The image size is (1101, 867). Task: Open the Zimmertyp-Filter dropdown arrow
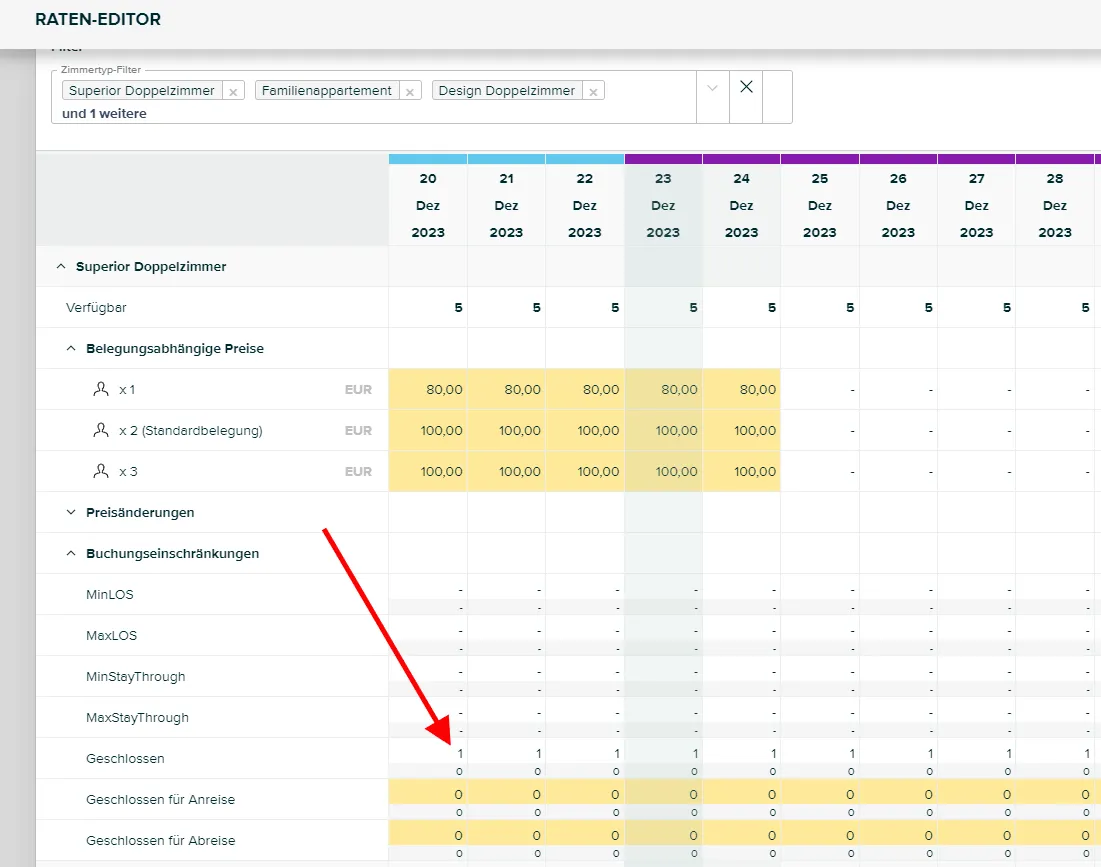pyautogui.click(x=712, y=88)
